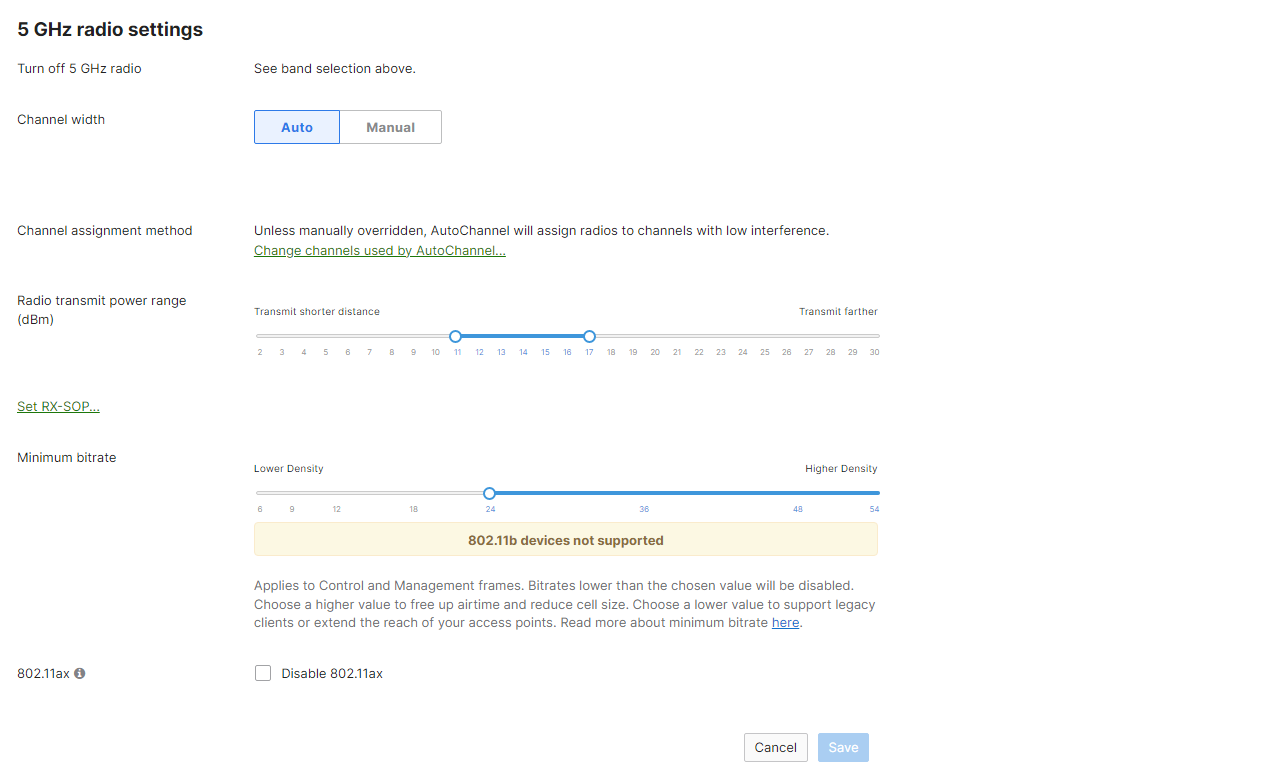Click the minimum transmit power slider handle
Image resolution: width=1282 pixels, height=770 pixels.
[456, 336]
